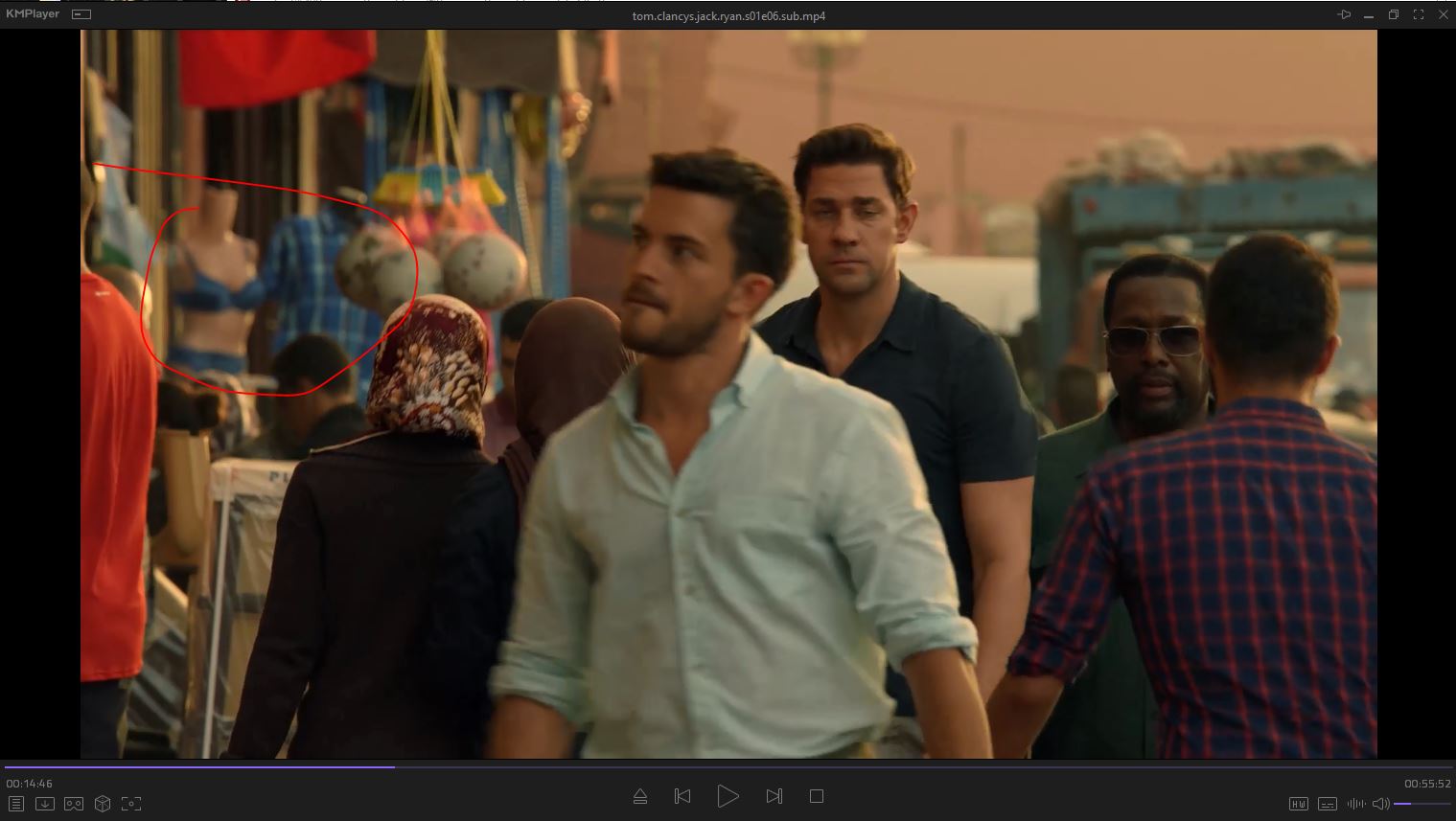1456x821 pixels.
Task: Open the KMPlayer main menu
Action: [33, 14]
